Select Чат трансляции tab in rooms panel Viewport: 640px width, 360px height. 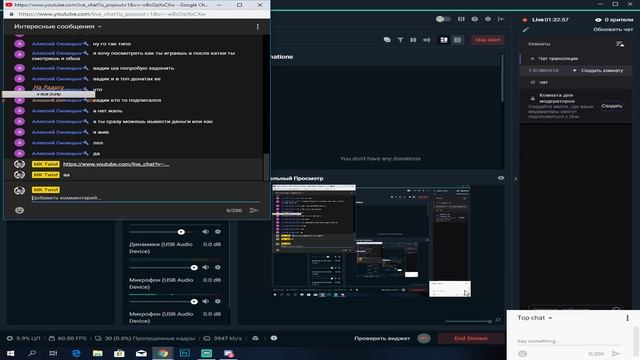coord(558,58)
